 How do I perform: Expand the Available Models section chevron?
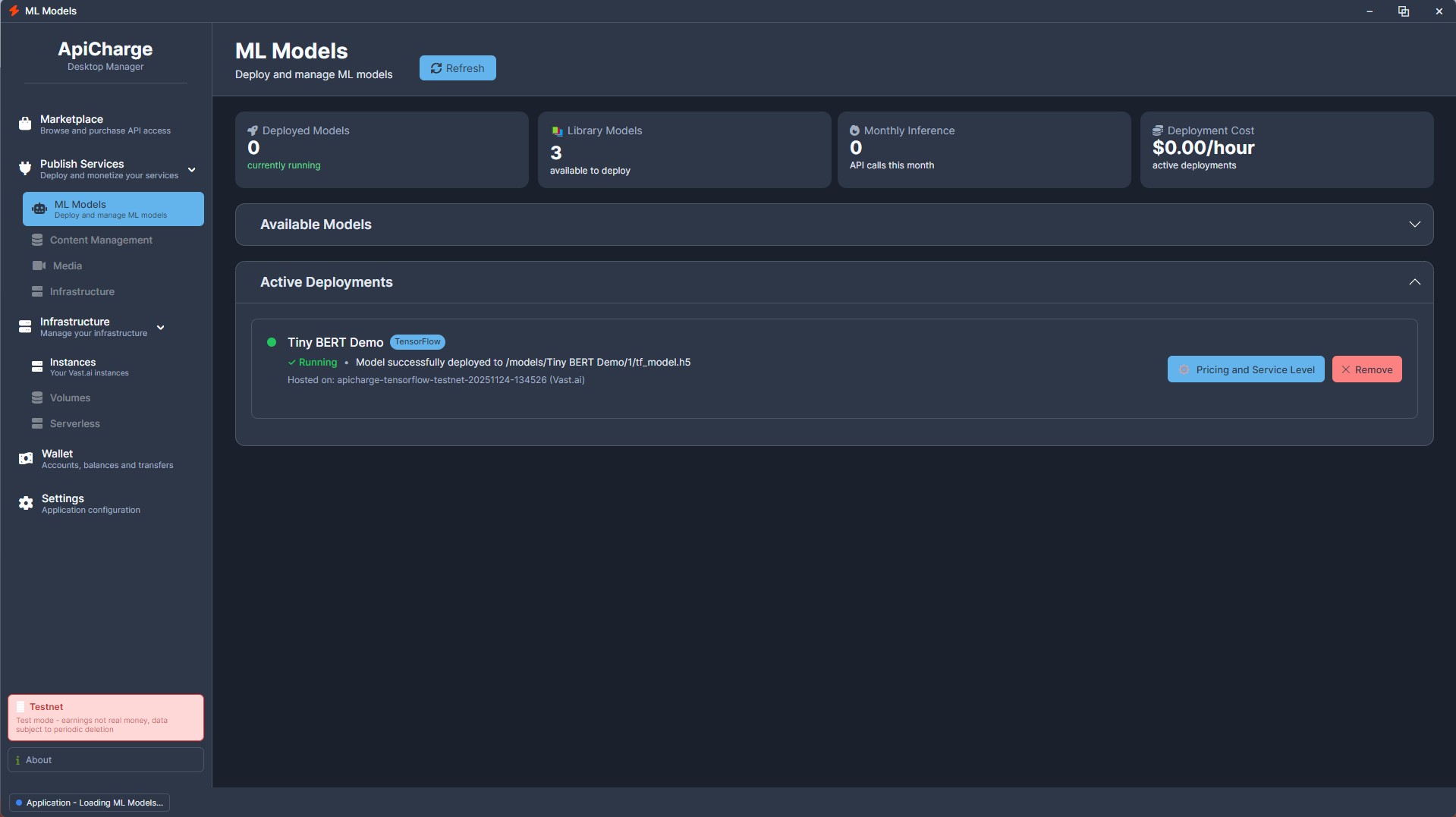(x=1414, y=224)
